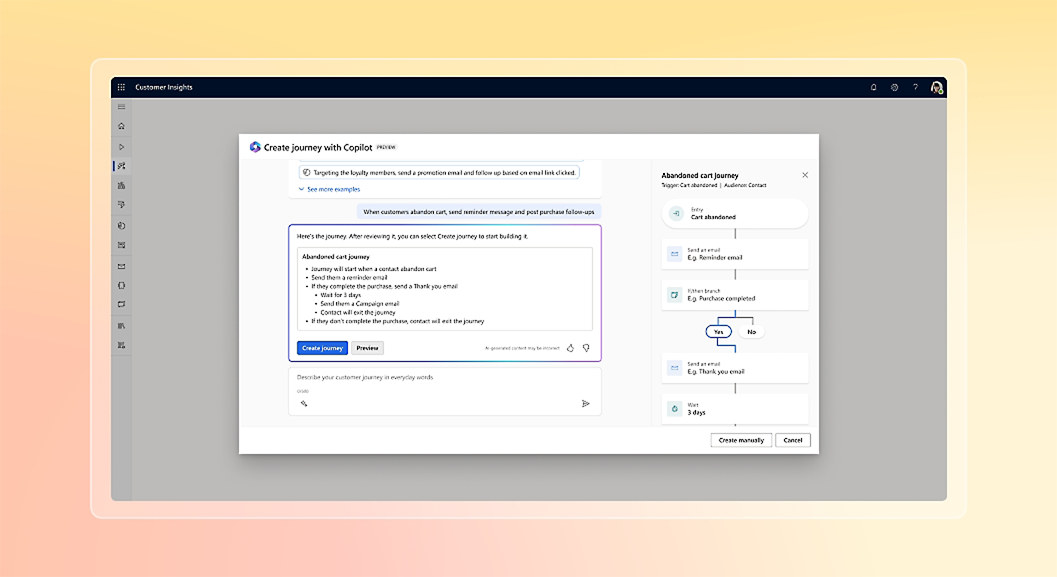Click the Abandoned cart journey summary heading
The image size is (1057, 577).
(336, 257)
